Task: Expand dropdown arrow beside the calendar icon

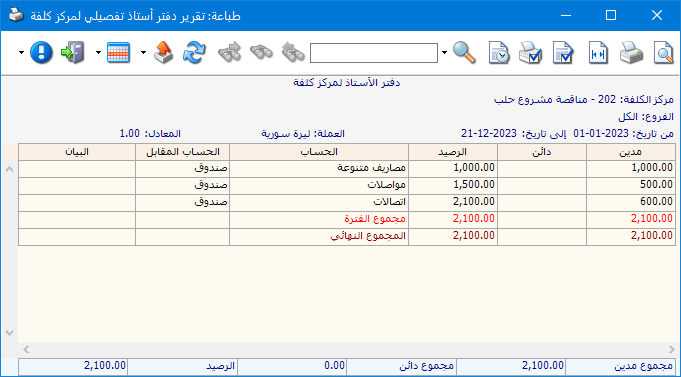Action: [98, 53]
